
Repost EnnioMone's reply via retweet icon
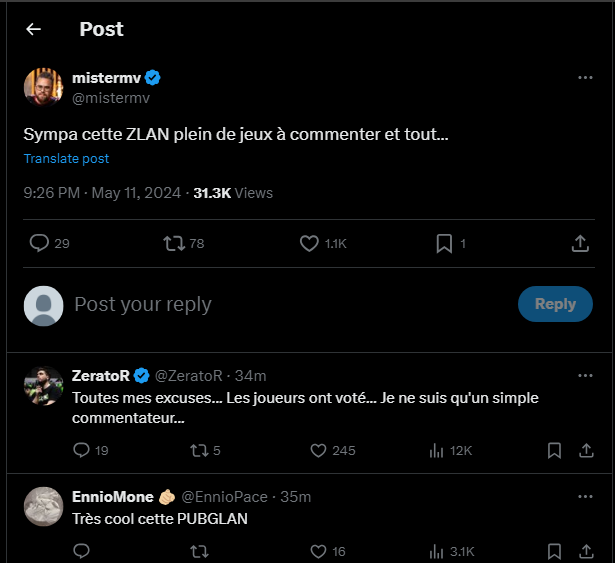(199, 551)
